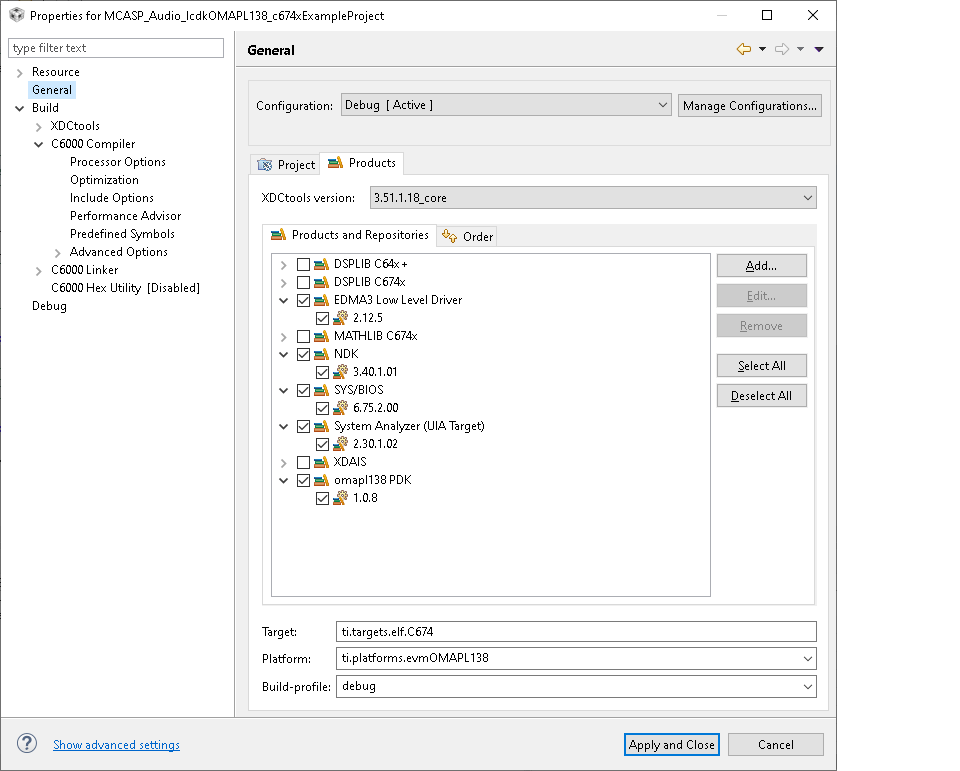This screenshot has height=771, width=960.
Task: Click the Target text field
Action: coord(576,631)
